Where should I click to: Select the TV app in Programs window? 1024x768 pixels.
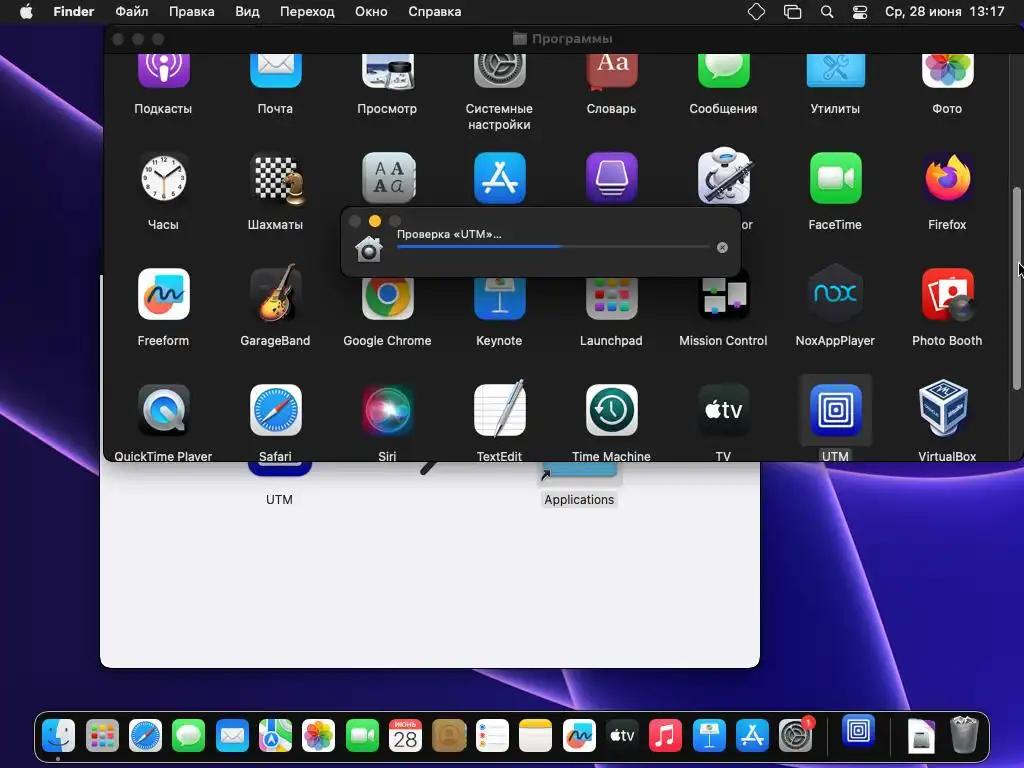[724, 410]
